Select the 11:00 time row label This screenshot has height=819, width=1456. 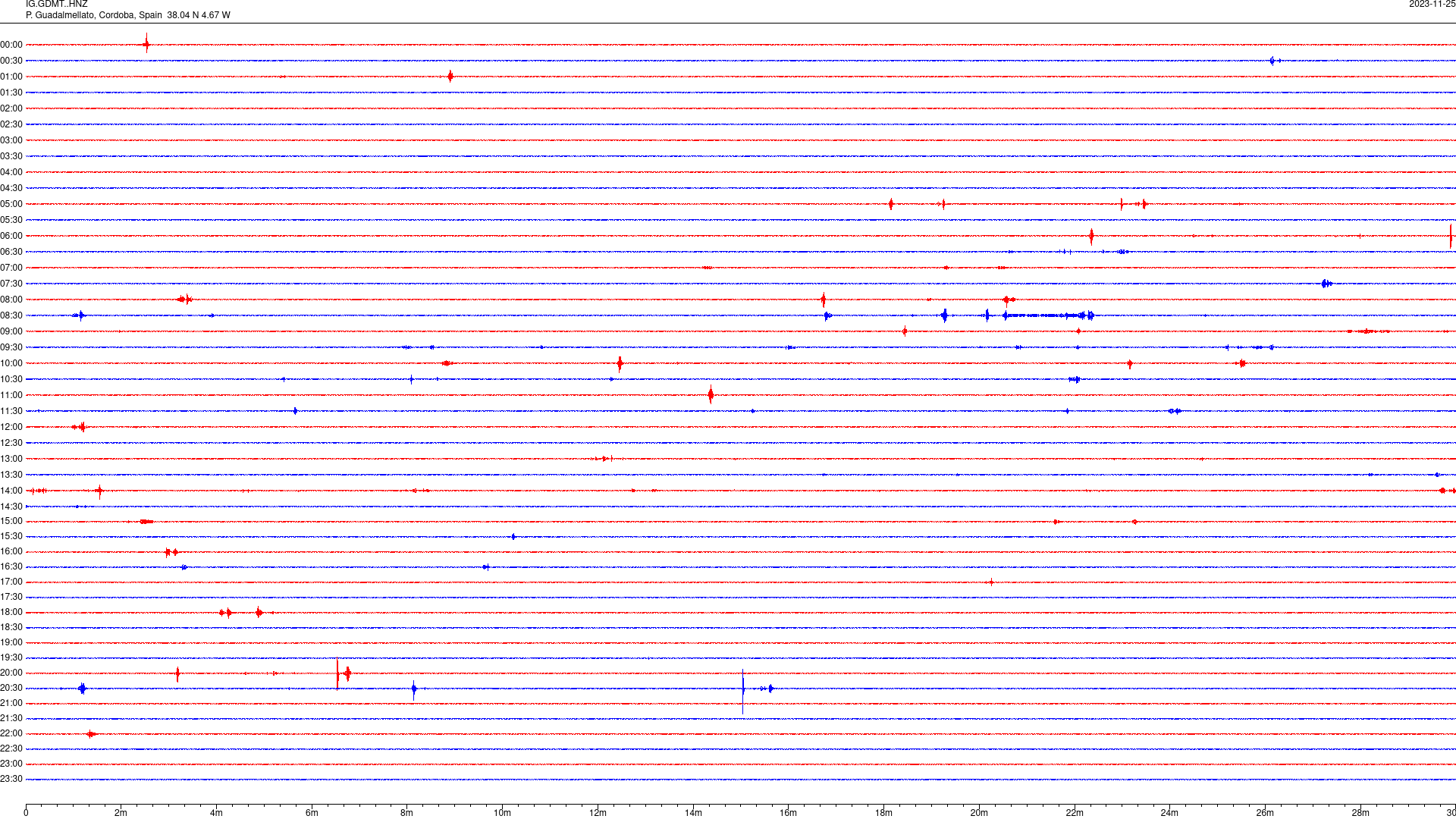point(11,395)
